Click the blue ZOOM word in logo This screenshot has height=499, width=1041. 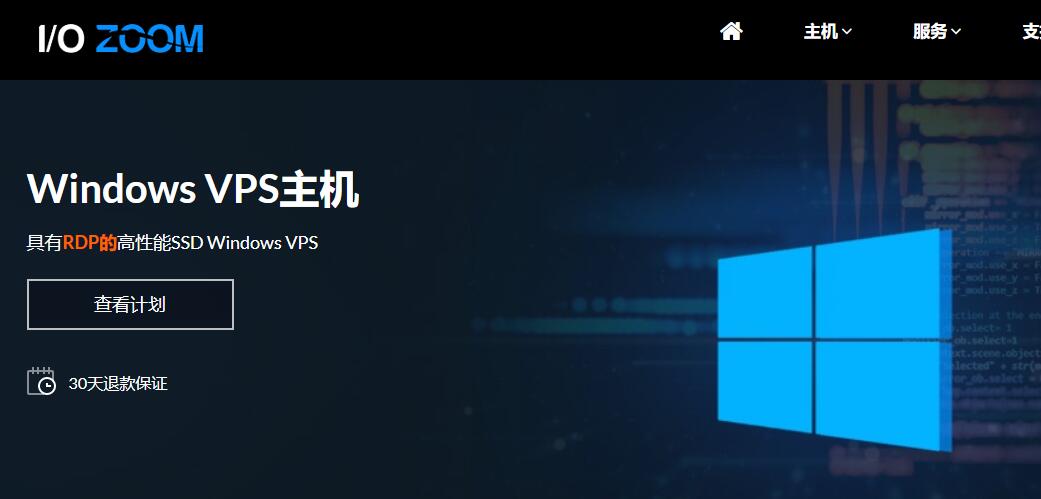149,39
